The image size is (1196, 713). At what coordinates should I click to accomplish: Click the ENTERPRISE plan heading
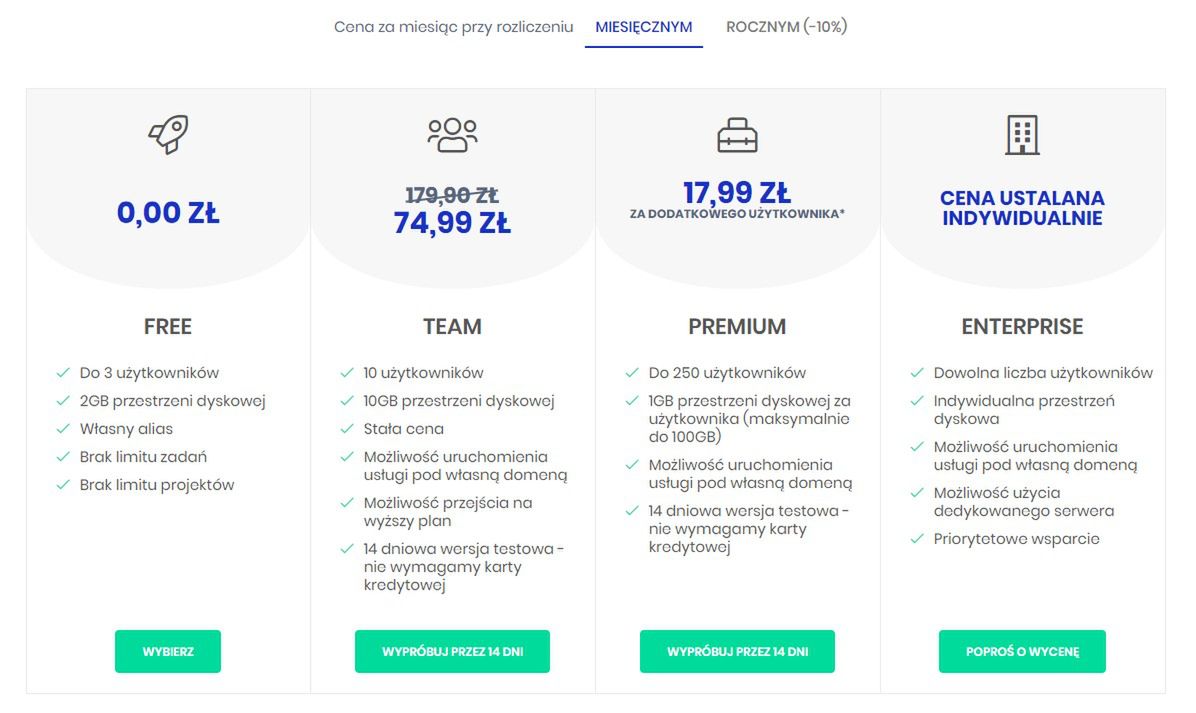[x=1022, y=326]
